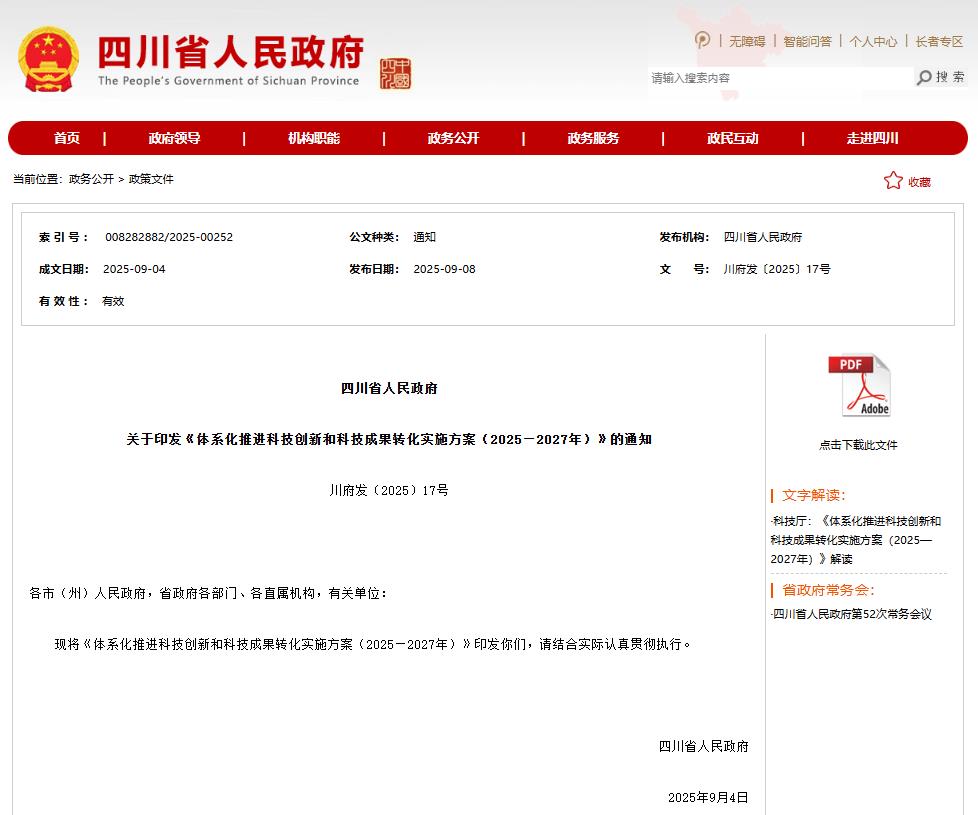978x815 pixels.
Task: Click the magnifier search icon
Action: 924,78
